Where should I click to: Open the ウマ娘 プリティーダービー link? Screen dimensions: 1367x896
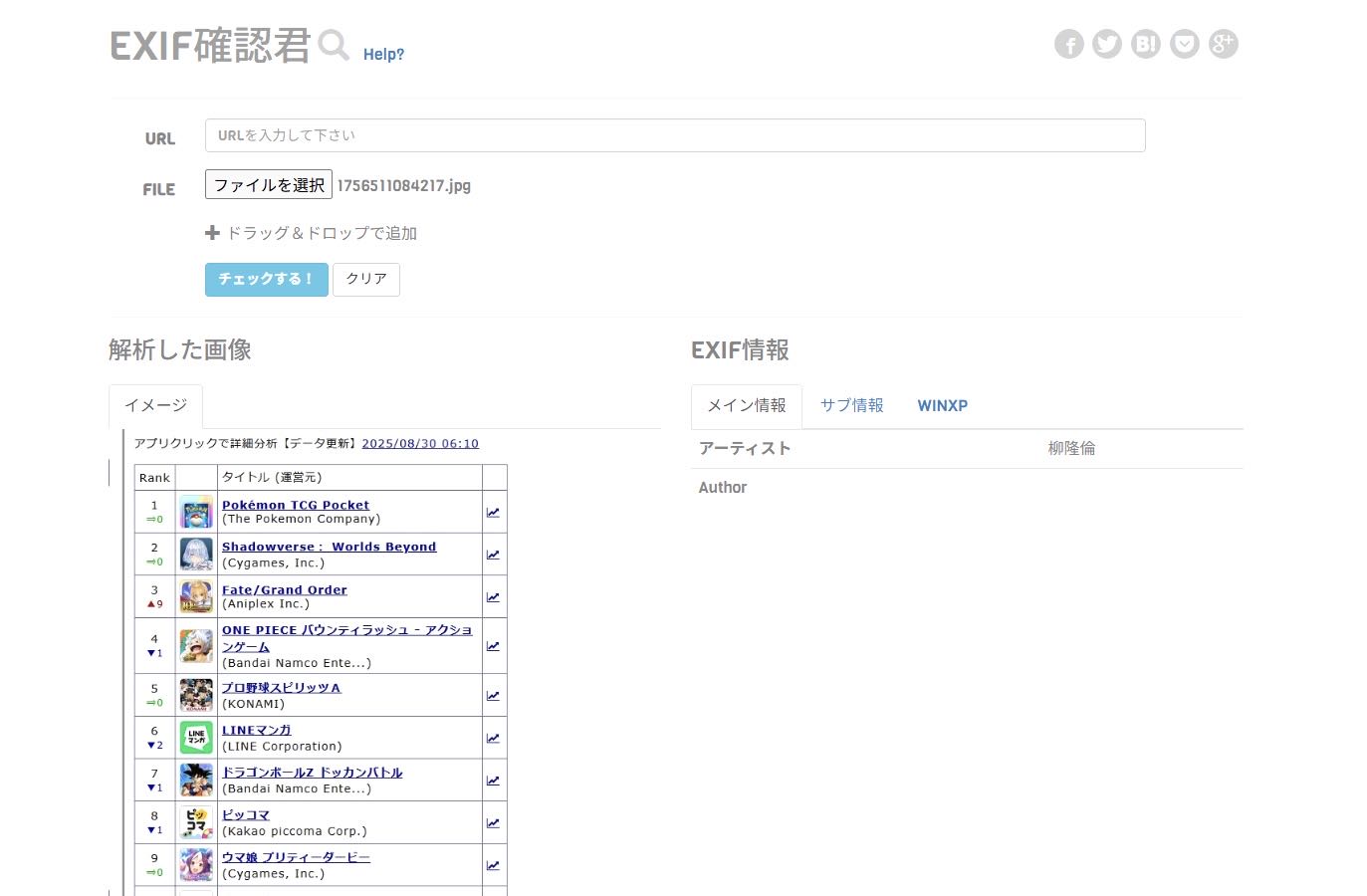[296, 857]
